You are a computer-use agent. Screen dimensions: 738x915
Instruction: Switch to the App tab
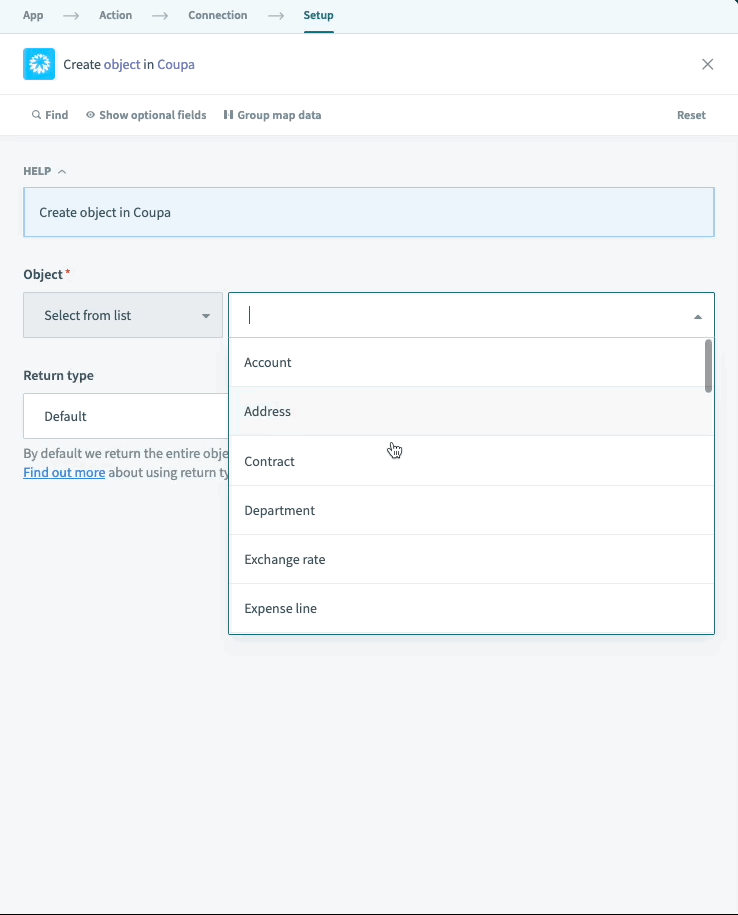pyautogui.click(x=33, y=15)
